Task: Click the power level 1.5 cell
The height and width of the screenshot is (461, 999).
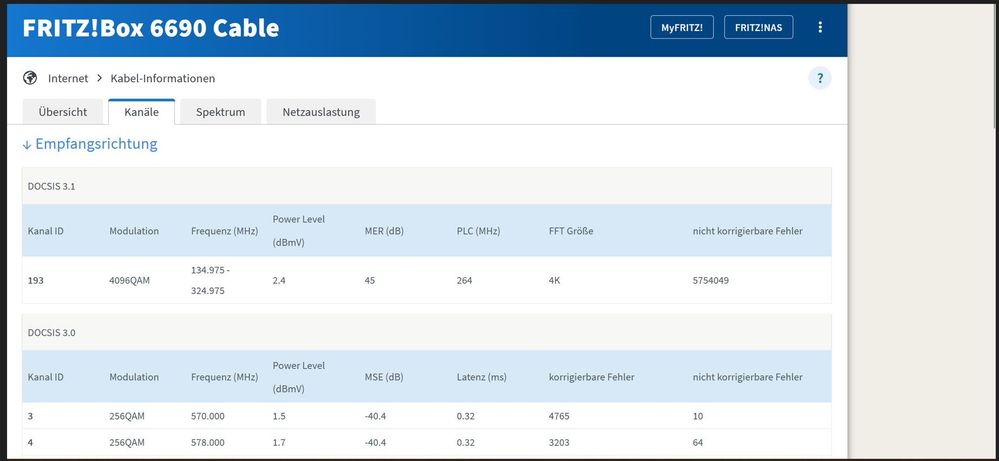Action: pos(279,416)
